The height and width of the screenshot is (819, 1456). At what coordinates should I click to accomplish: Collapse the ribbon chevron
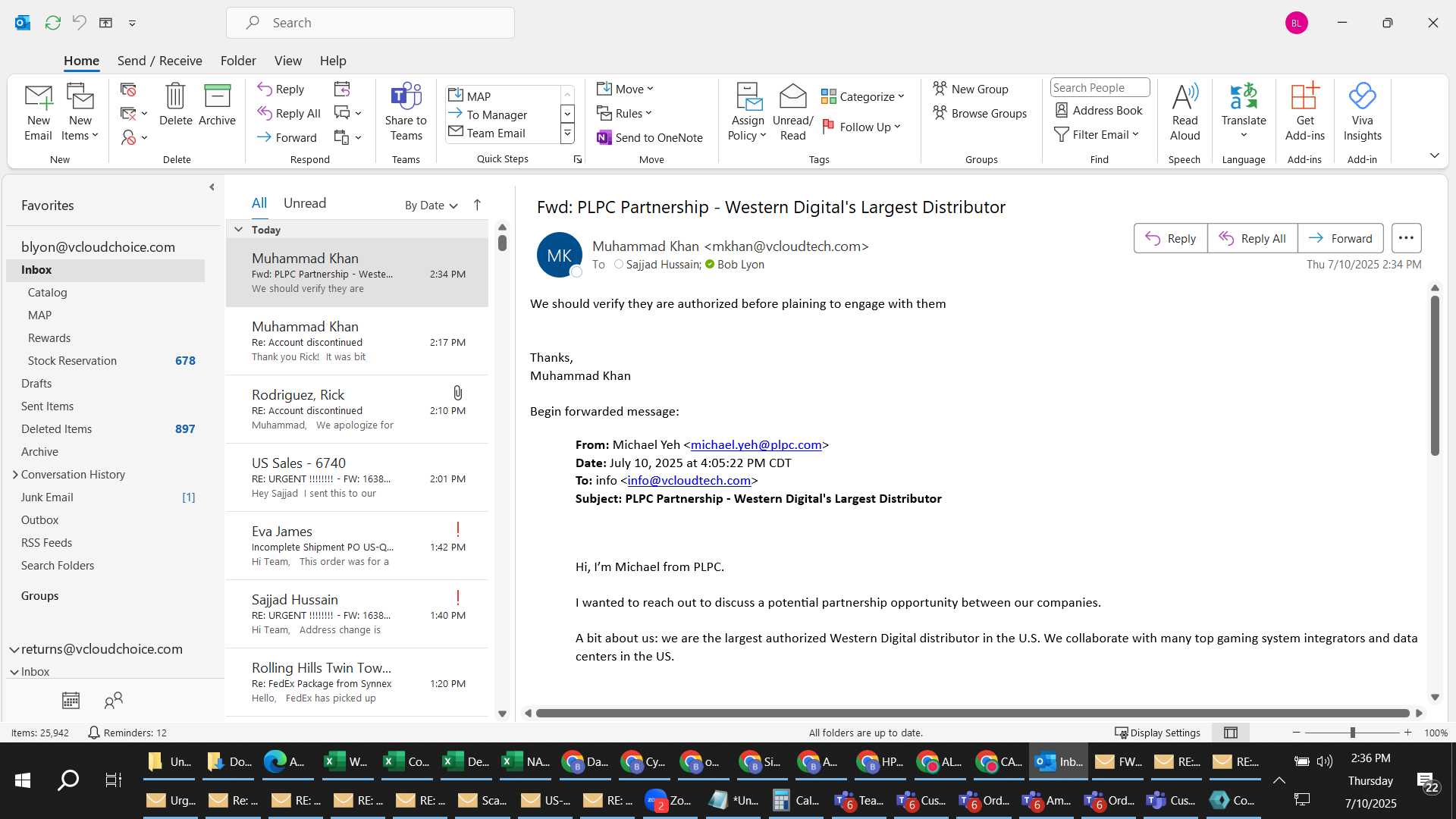[1434, 155]
